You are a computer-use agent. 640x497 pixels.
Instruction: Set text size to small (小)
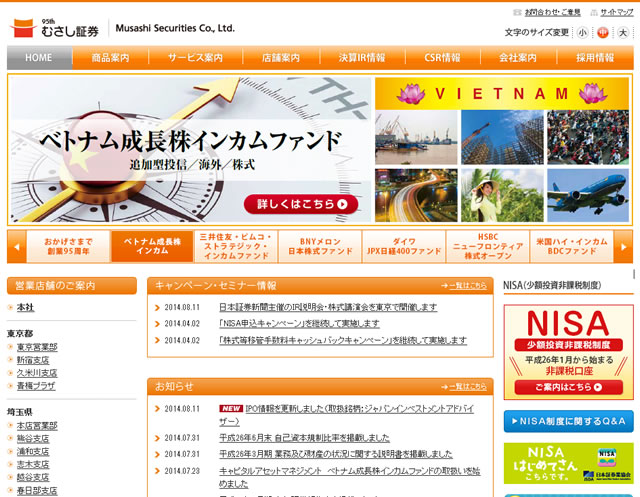coord(582,32)
